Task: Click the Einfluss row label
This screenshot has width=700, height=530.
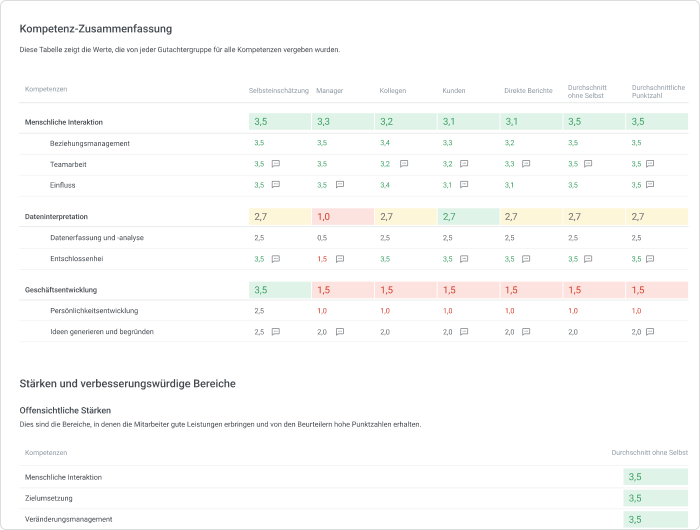Action: (62, 185)
